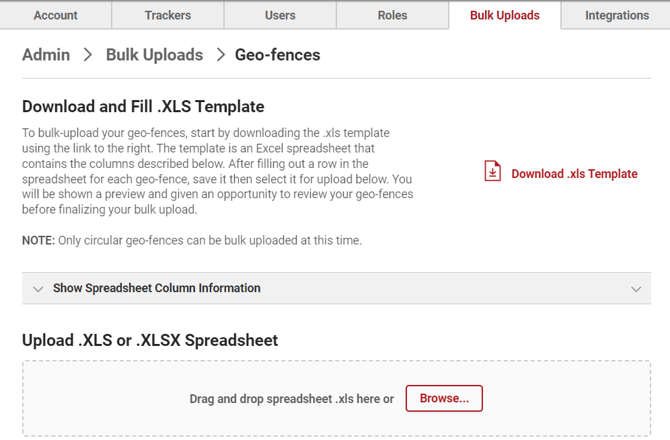Click the chevron arrow after Admin breadcrumb
This screenshot has width=670, height=440.
pos(88,55)
